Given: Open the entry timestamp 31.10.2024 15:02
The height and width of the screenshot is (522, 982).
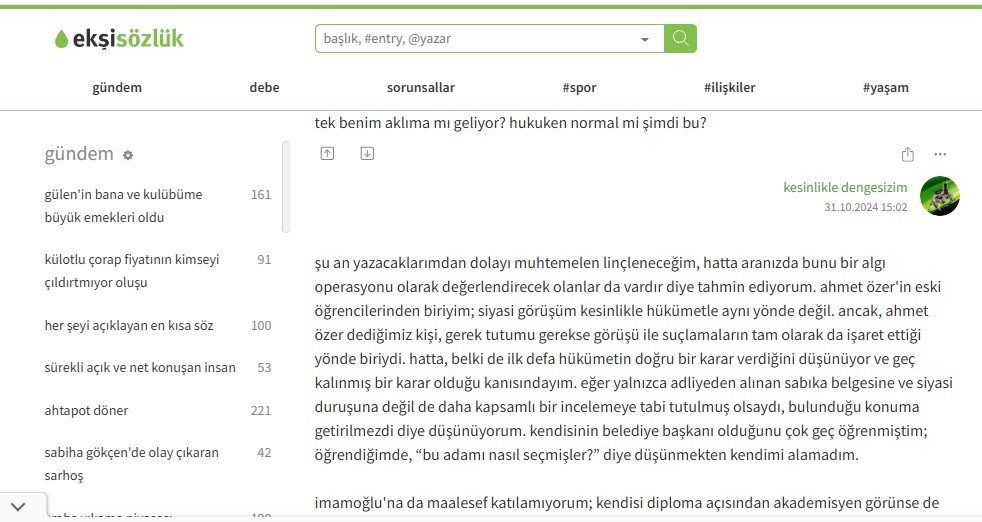Looking at the screenshot, I should [x=865, y=207].
